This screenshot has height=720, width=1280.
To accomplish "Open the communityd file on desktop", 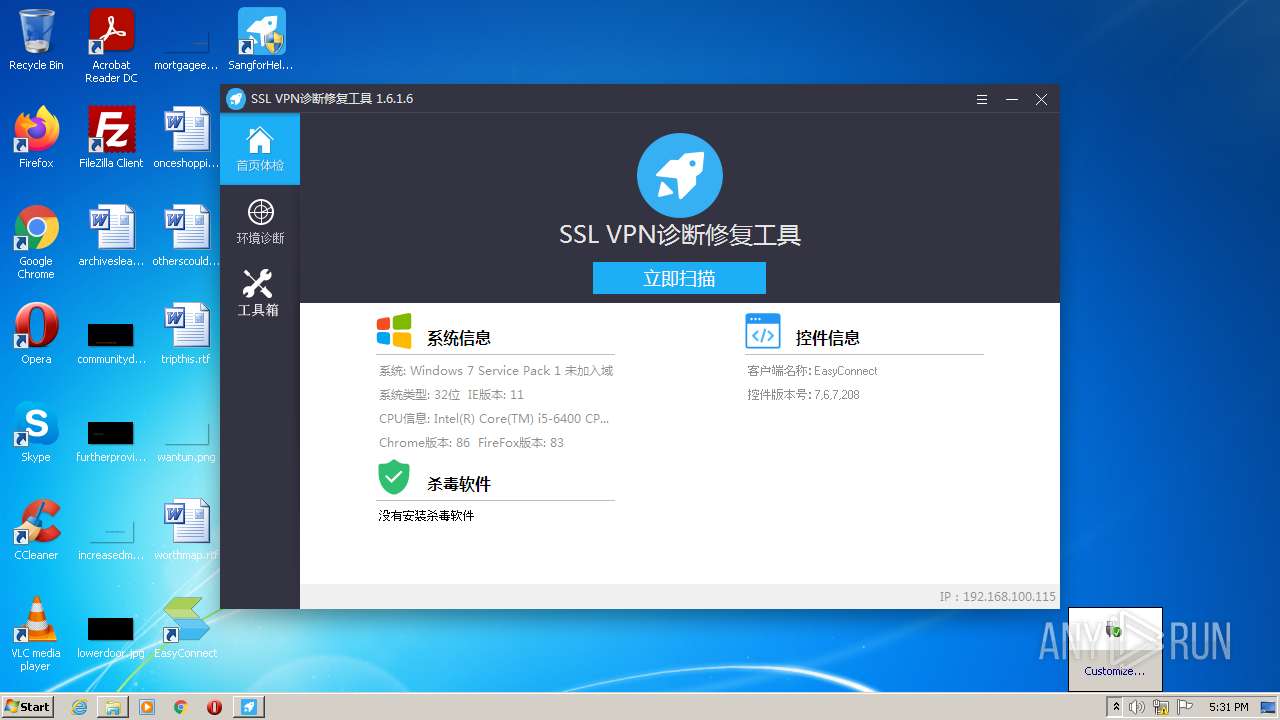I will (x=111, y=341).
